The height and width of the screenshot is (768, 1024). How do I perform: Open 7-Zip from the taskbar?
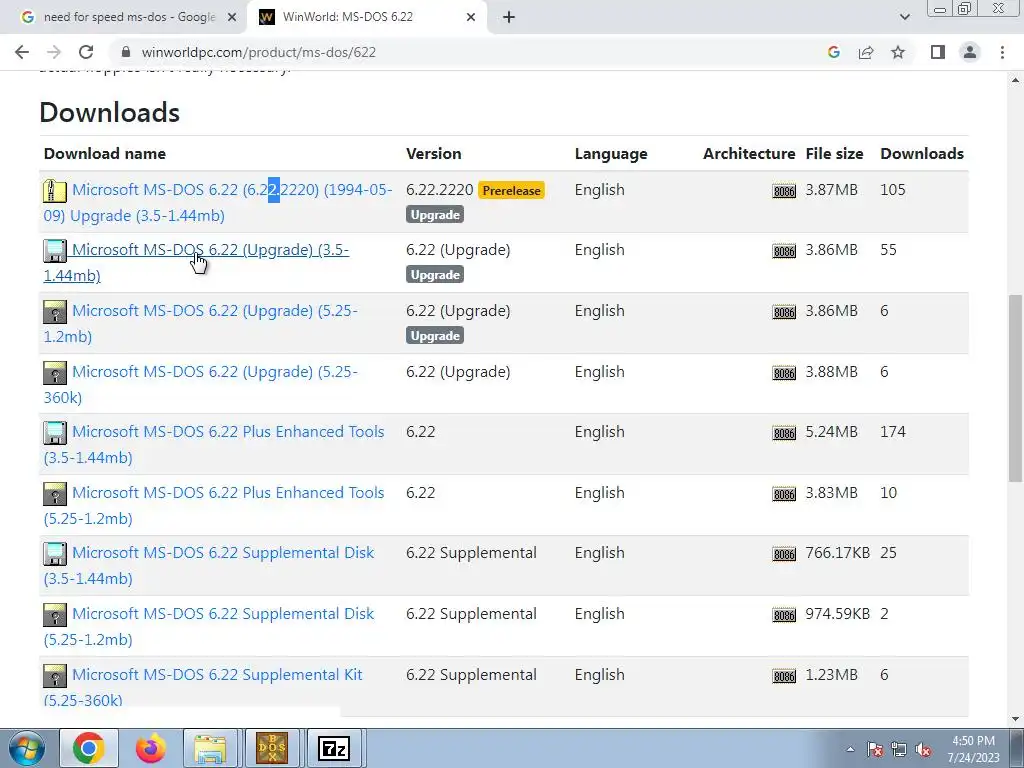tap(334, 748)
